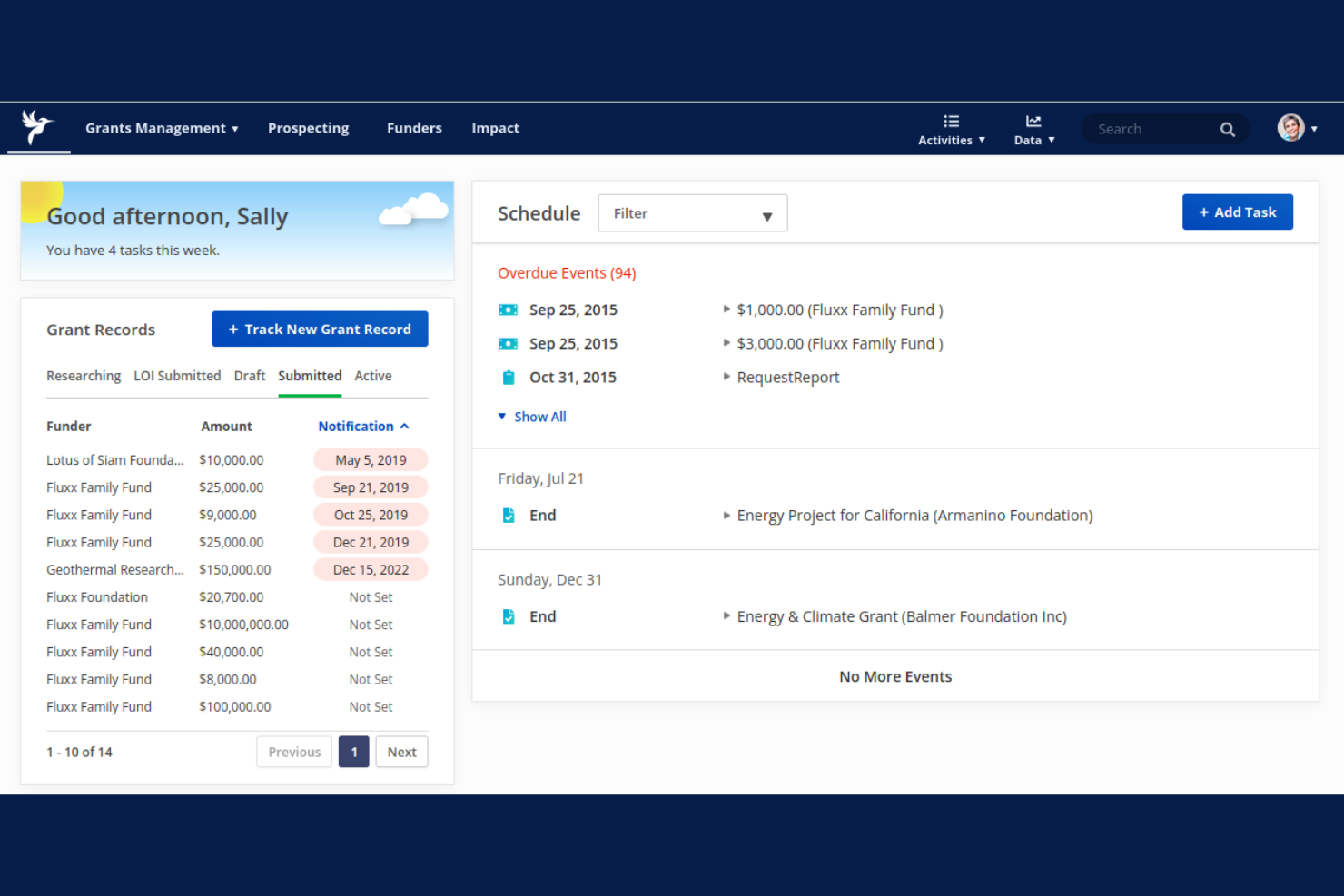Click document icon for Friday Jul 21 End
The image size is (1344, 896).
(x=509, y=516)
